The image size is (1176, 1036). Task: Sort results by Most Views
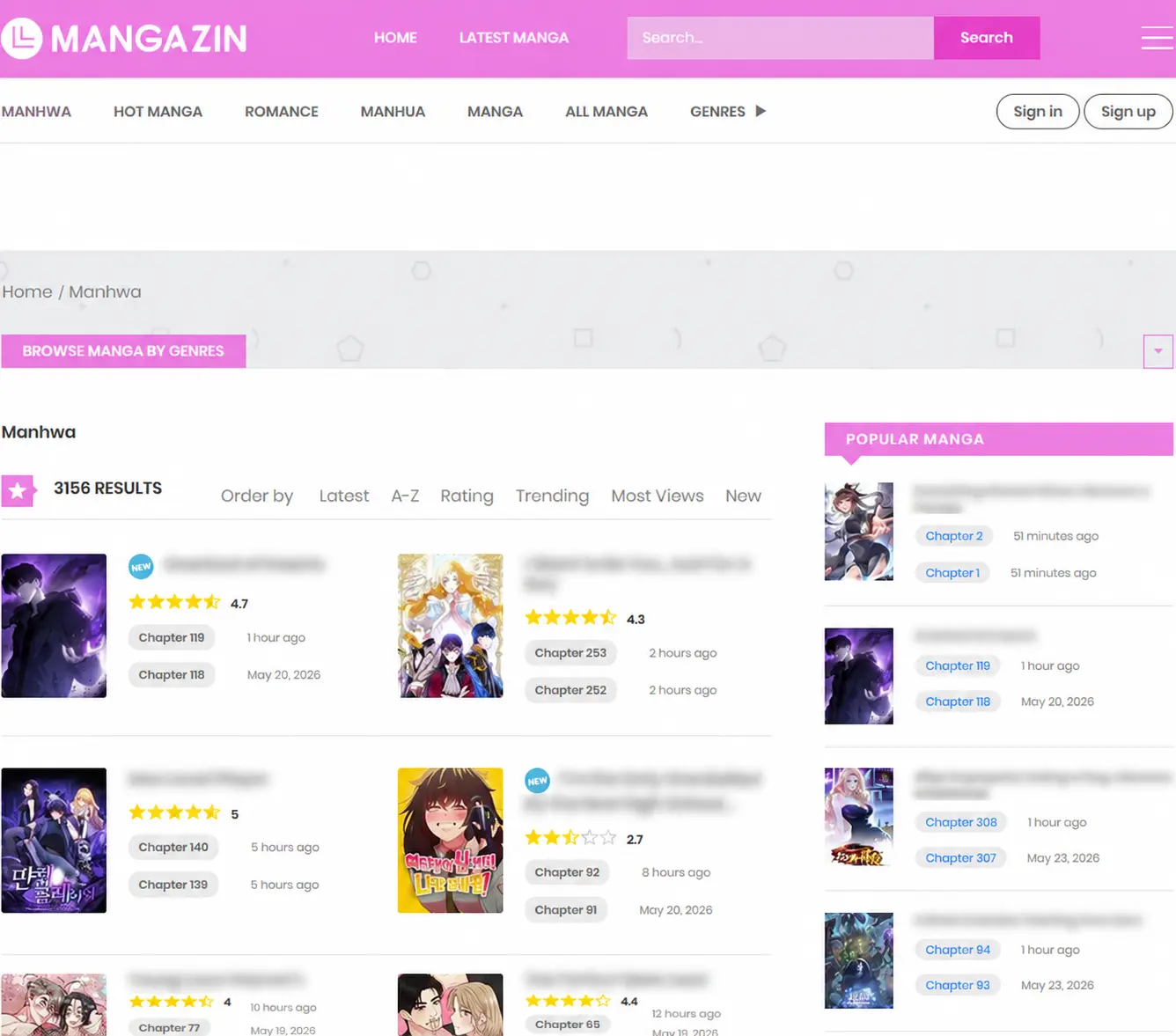tap(658, 496)
